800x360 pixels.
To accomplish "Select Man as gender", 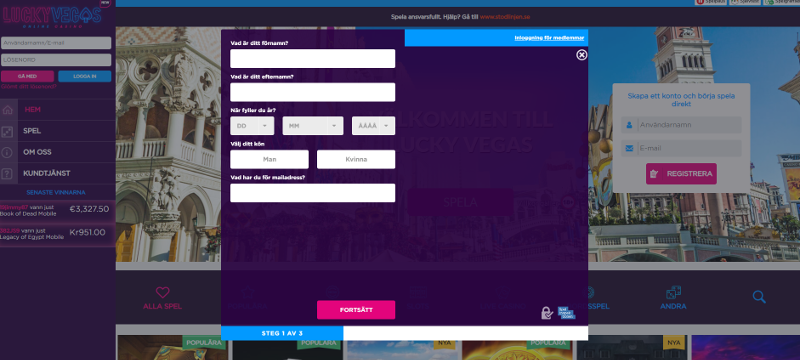I will 269,159.
